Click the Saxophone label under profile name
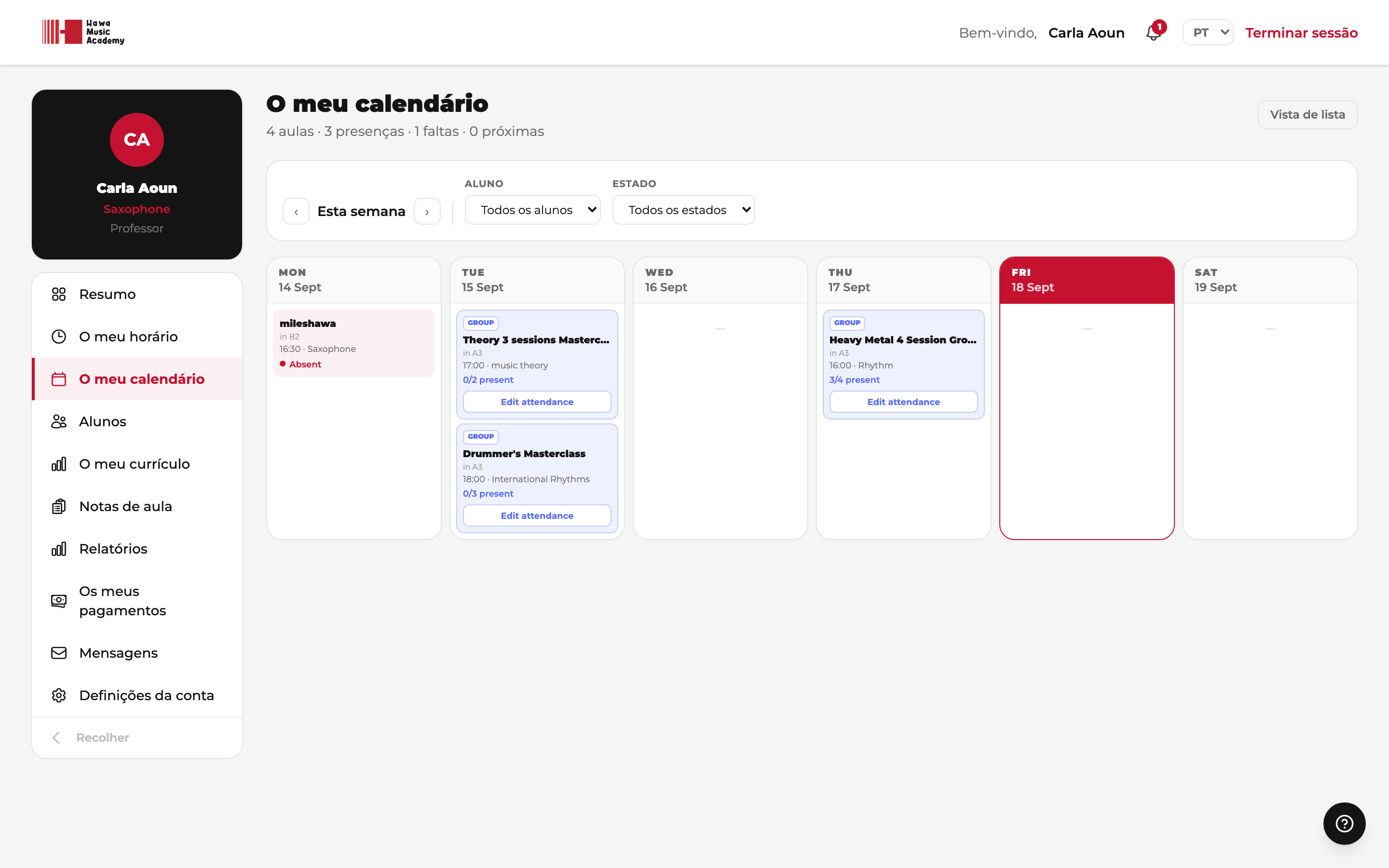 136,209
